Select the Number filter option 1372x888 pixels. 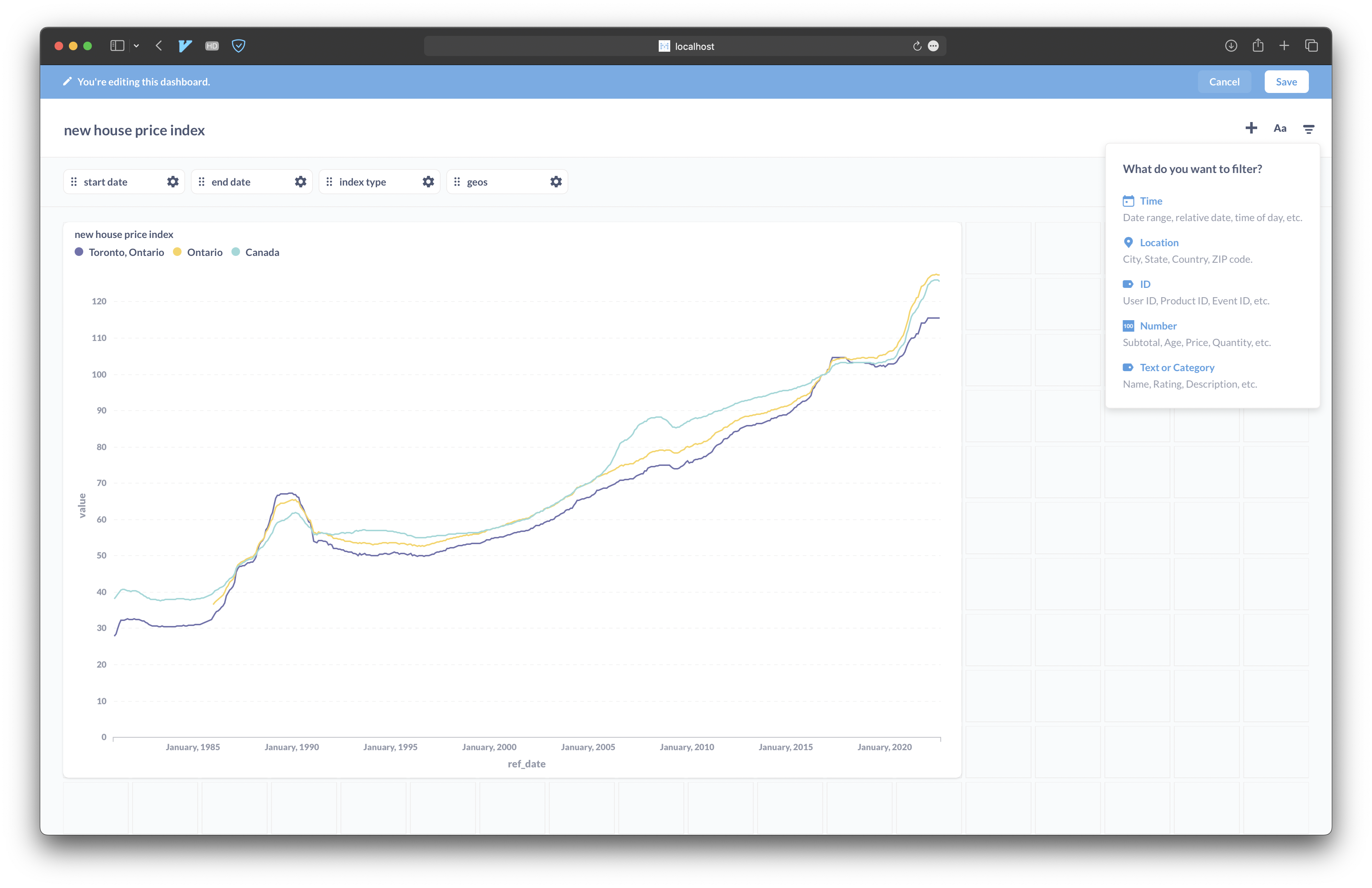[x=1158, y=326]
